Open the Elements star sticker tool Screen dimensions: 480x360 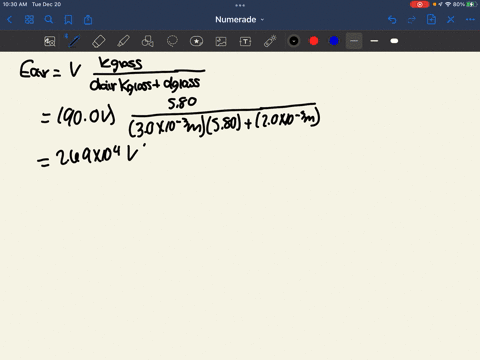196,41
